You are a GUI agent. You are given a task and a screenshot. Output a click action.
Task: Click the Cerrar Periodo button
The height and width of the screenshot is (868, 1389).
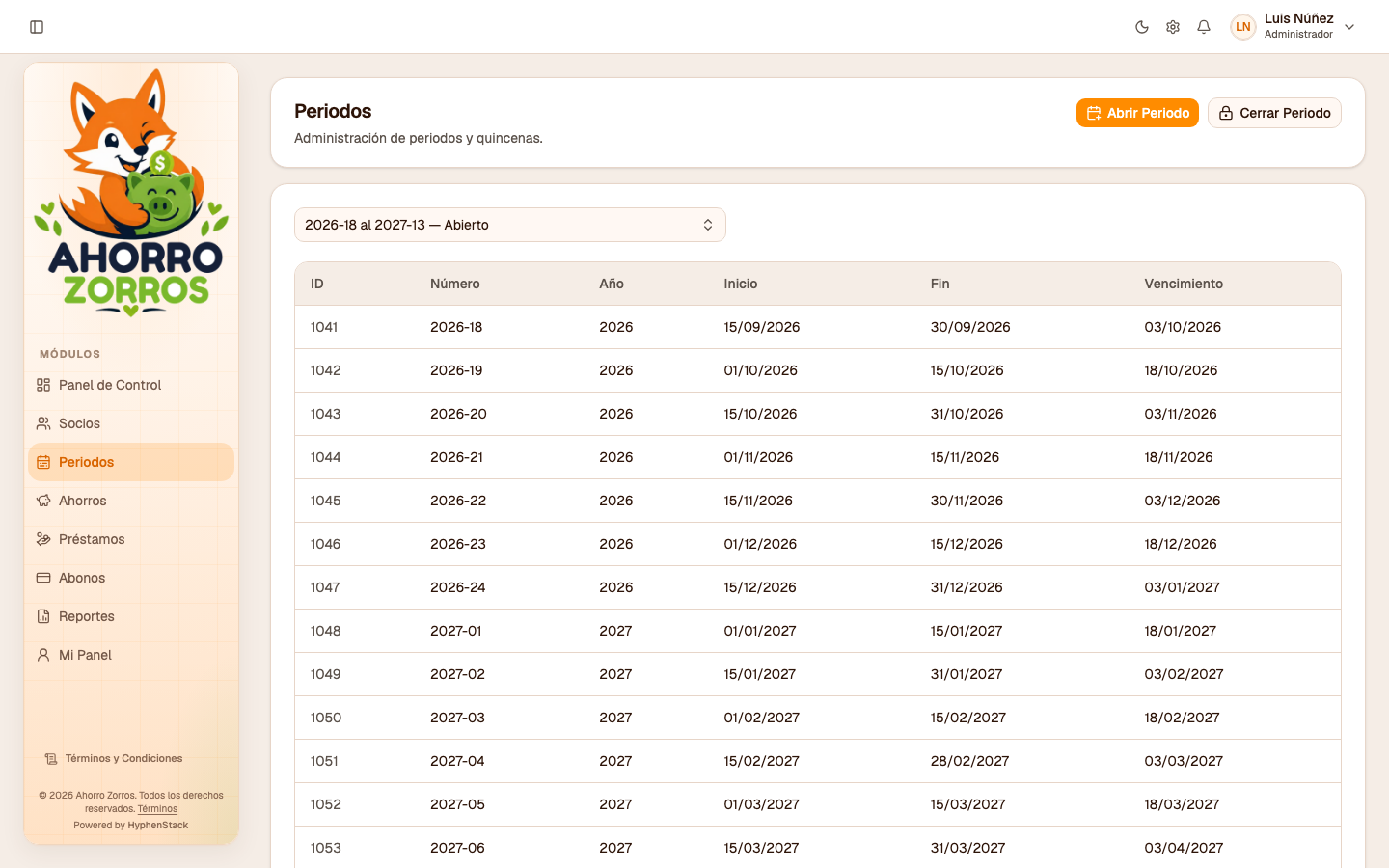point(1274,113)
